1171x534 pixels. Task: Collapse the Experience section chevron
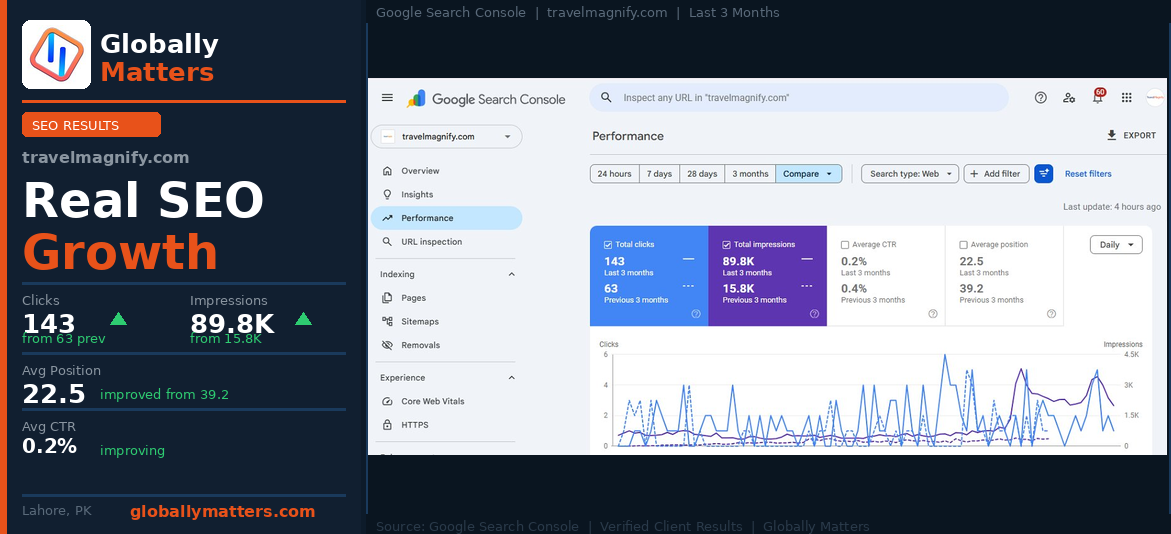[512, 378]
